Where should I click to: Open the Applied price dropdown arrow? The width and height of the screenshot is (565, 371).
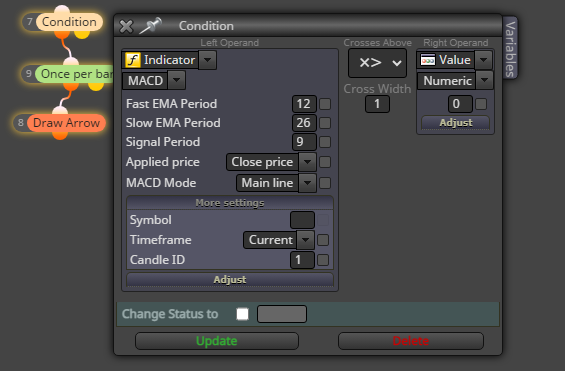(x=307, y=162)
